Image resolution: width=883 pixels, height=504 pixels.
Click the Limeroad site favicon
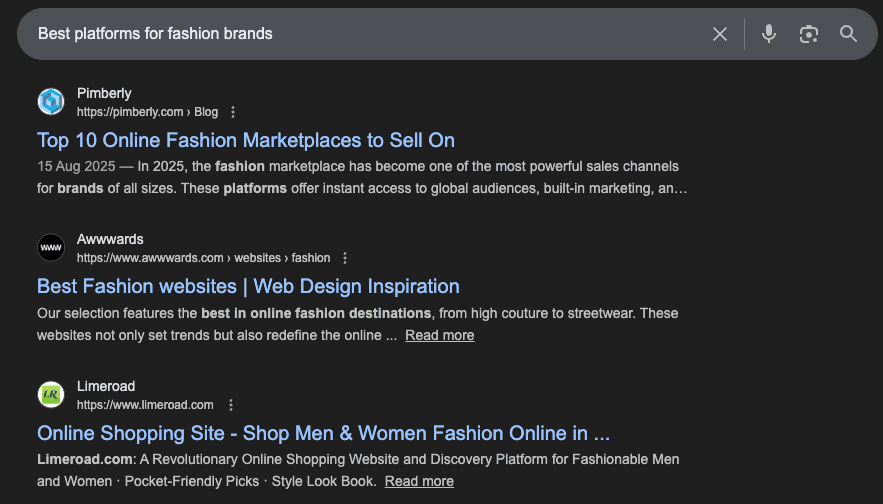[x=51, y=394]
